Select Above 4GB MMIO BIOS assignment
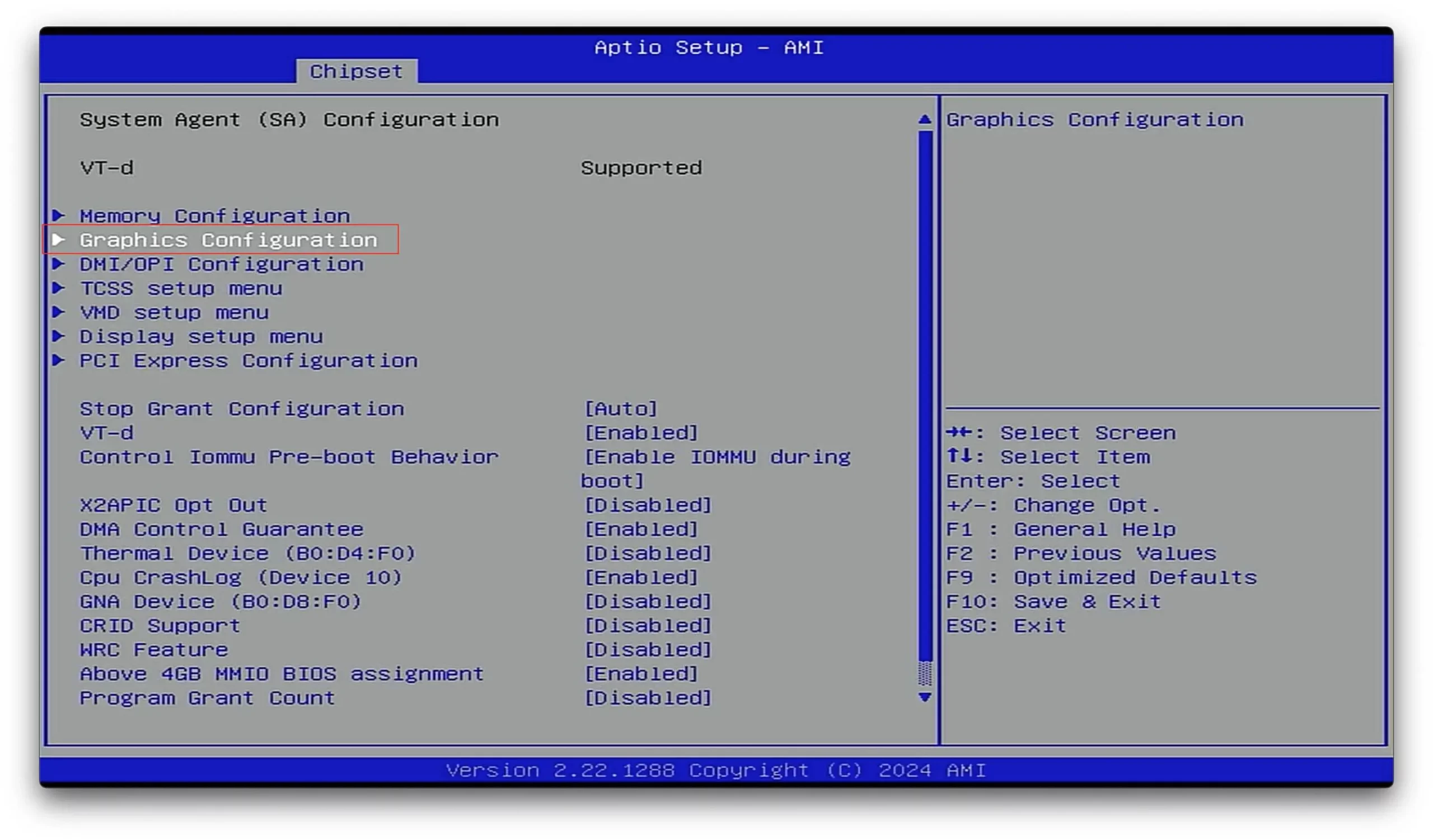 pos(282,674)
